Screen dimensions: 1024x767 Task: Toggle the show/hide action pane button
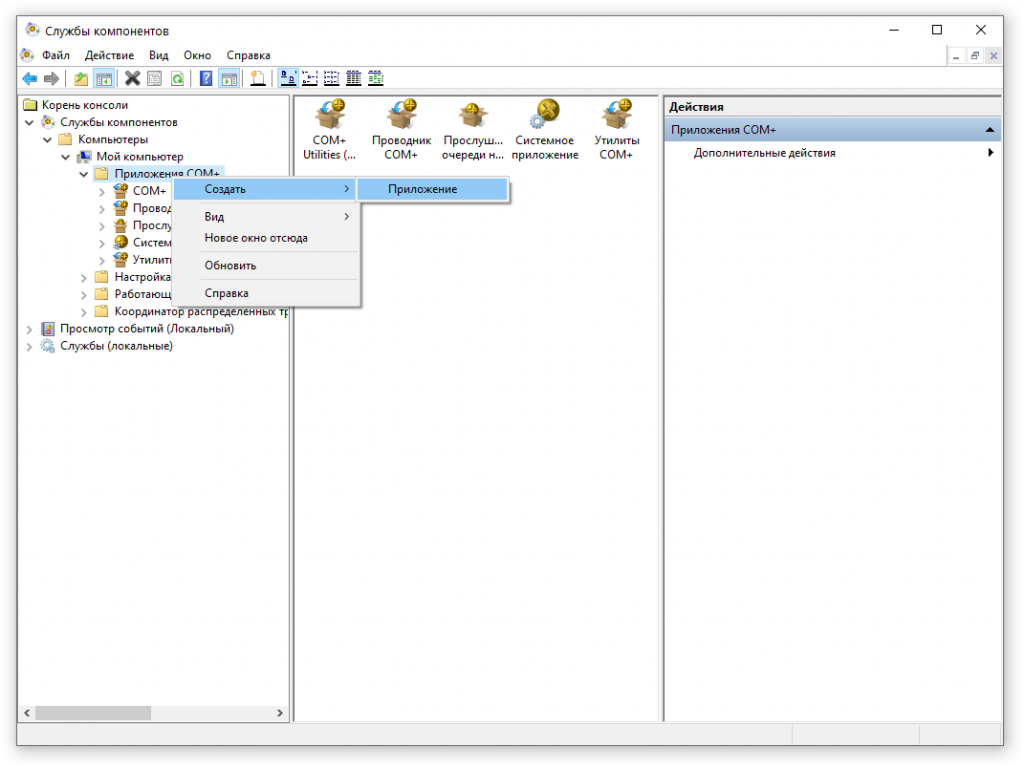(229, 79)
